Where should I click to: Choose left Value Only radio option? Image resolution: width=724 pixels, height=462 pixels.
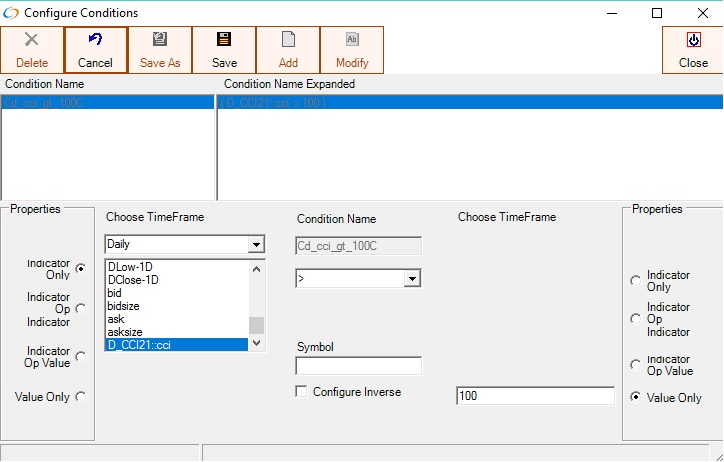coord(81,396)
